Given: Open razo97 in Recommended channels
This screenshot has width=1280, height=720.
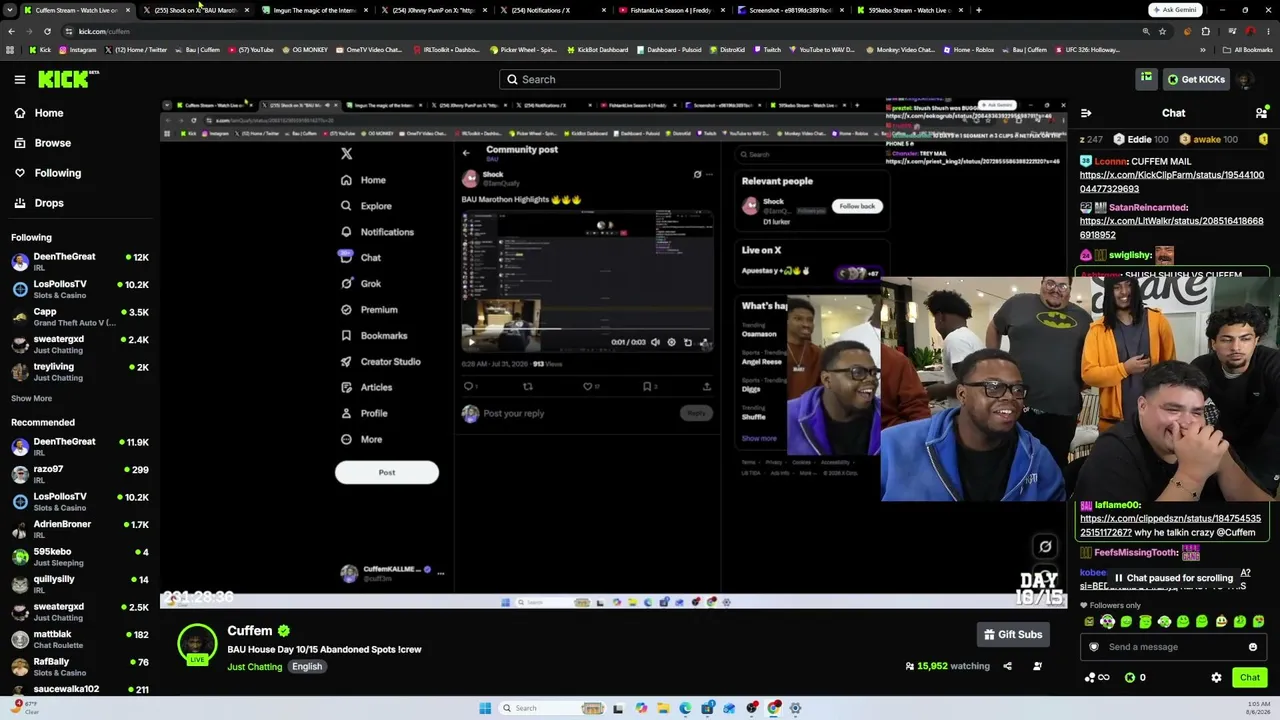Looking at the screenshot, I should (80, 474).
